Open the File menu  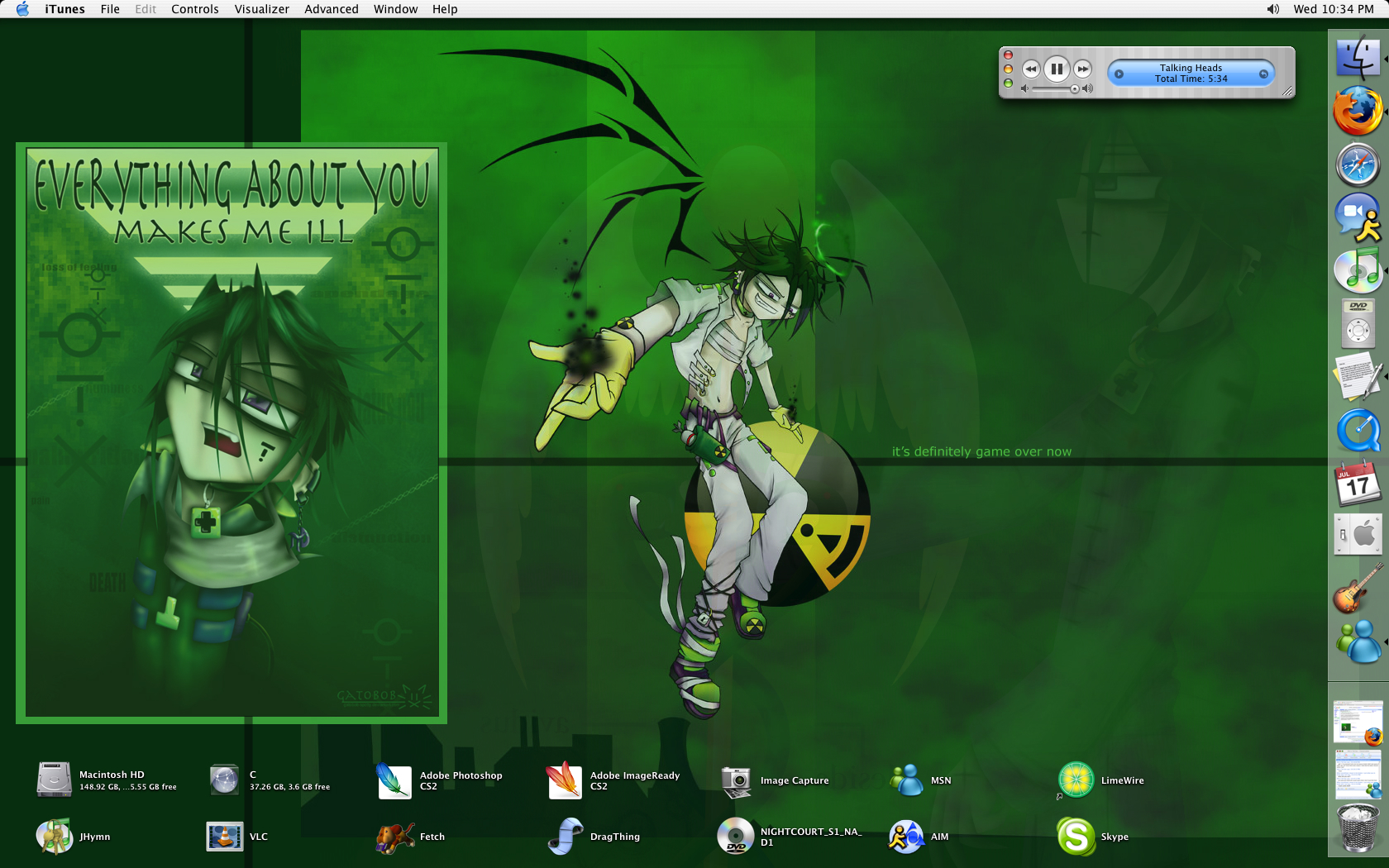(110, 9)
